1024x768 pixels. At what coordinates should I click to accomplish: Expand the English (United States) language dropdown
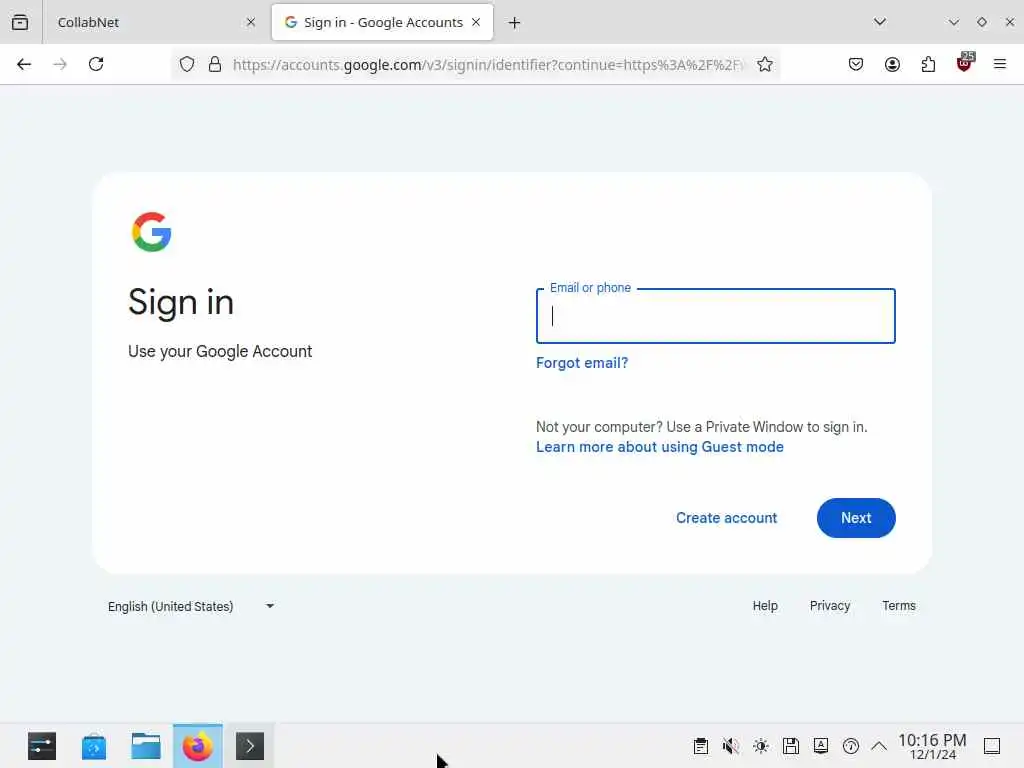point(191,606)
